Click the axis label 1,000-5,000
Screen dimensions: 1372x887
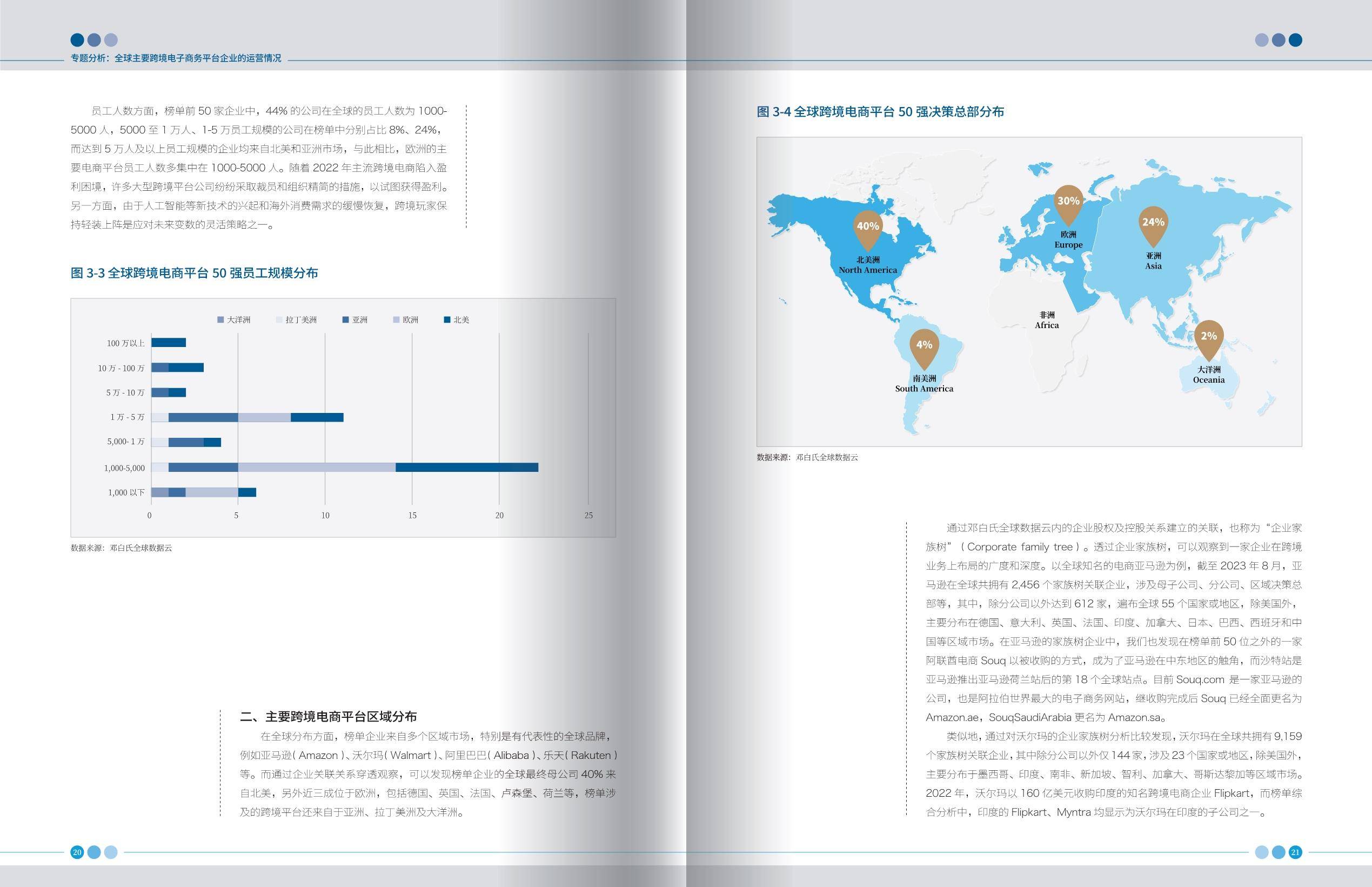tap(124, 468)
